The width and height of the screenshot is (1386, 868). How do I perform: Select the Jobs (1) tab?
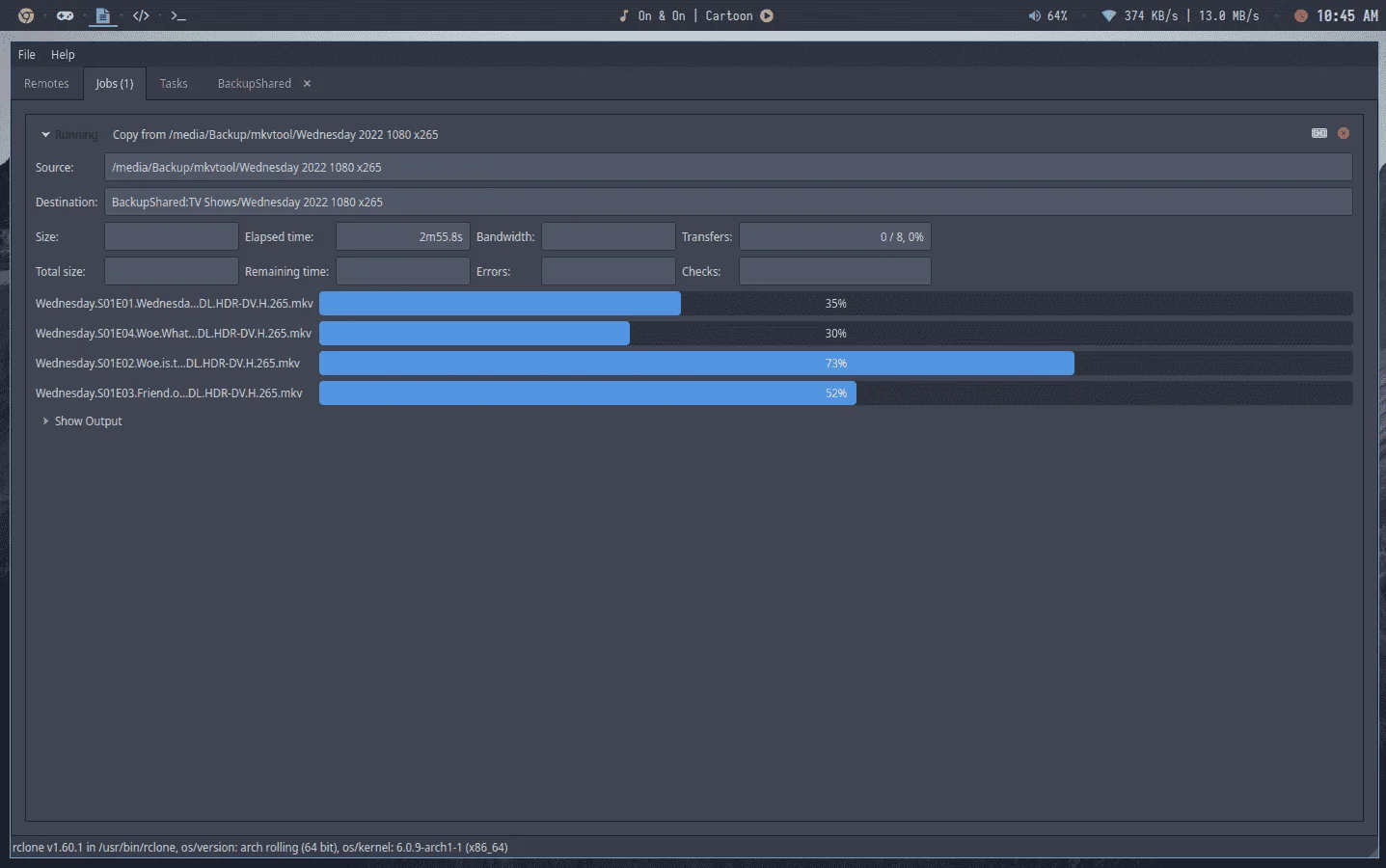tap(115, 84)
